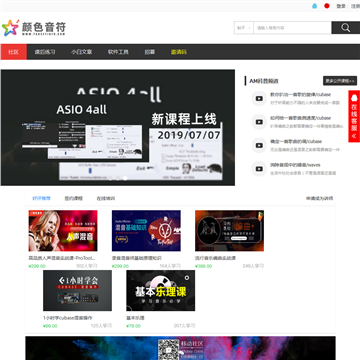Click the ¥399.00 course price

(203, 266)
